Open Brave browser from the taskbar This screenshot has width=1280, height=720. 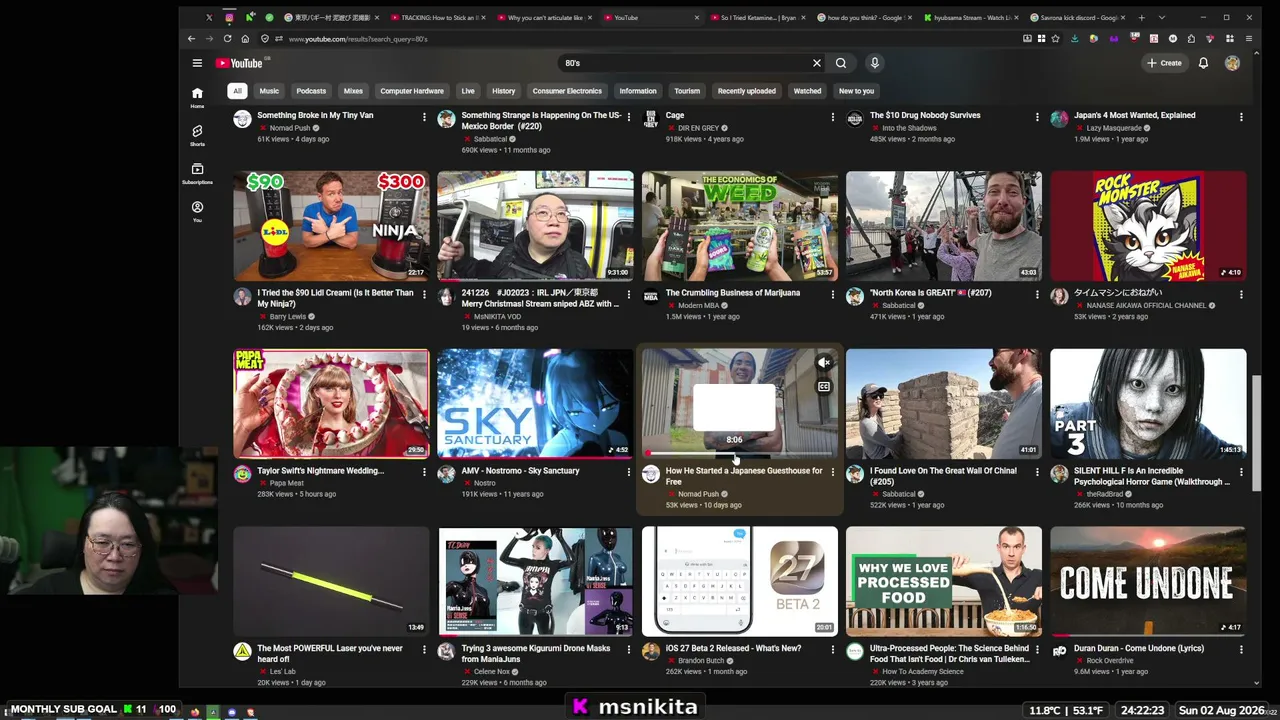[x=250, y=712]
